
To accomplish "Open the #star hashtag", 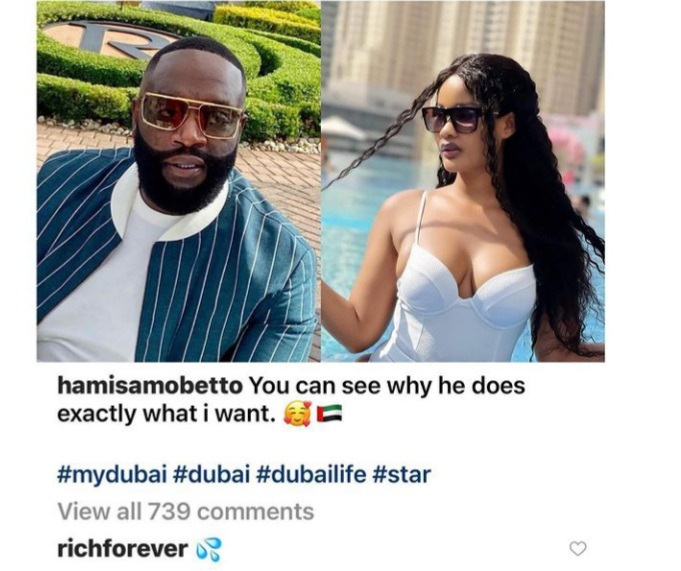I will pyautogui.click(x=402, y=474).
